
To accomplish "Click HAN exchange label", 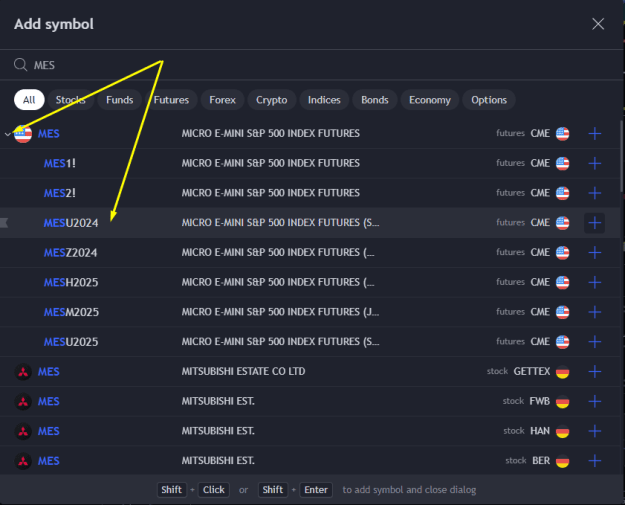I will click(540, 431).
